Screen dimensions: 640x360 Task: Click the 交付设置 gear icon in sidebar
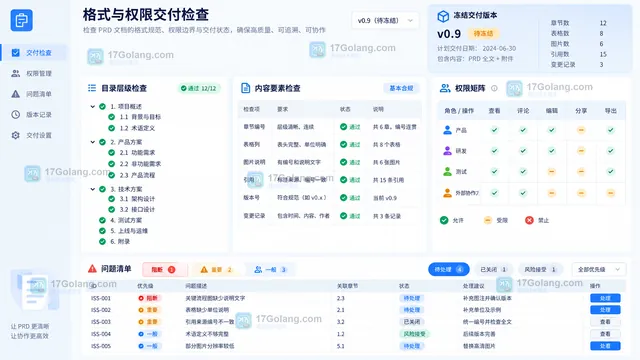16,135
